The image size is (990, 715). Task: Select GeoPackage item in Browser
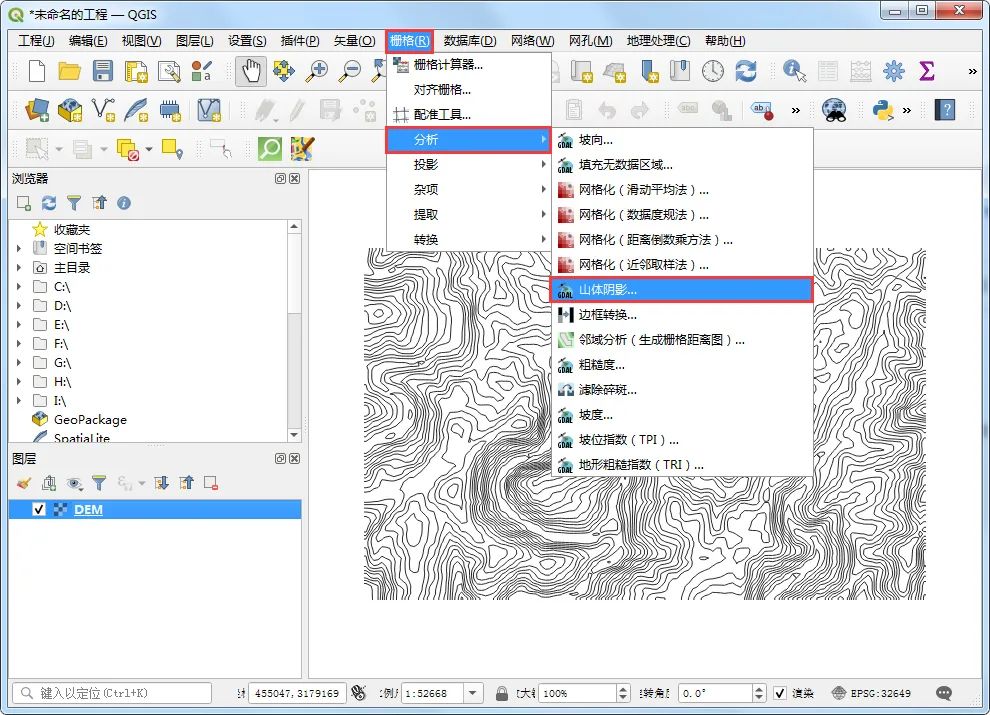[90, 419]
